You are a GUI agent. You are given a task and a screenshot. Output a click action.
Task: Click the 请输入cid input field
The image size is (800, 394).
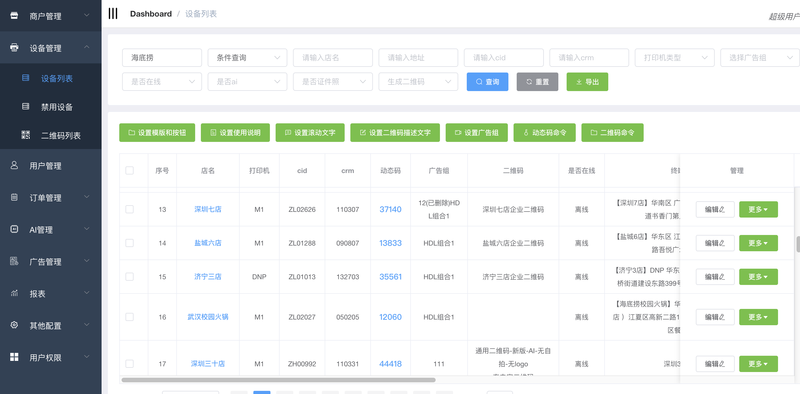[504, 58]
